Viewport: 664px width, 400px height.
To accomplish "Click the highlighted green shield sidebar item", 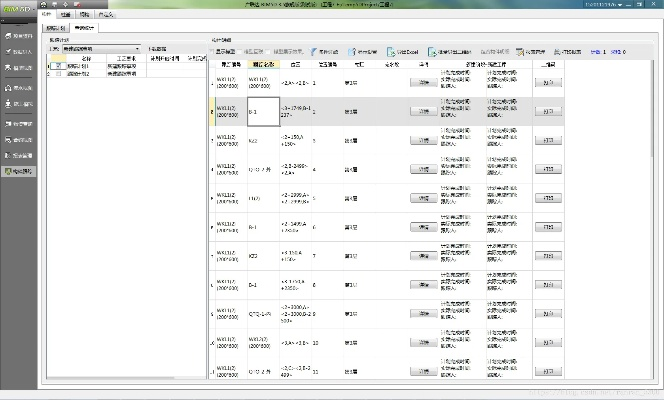I will 18,172.
